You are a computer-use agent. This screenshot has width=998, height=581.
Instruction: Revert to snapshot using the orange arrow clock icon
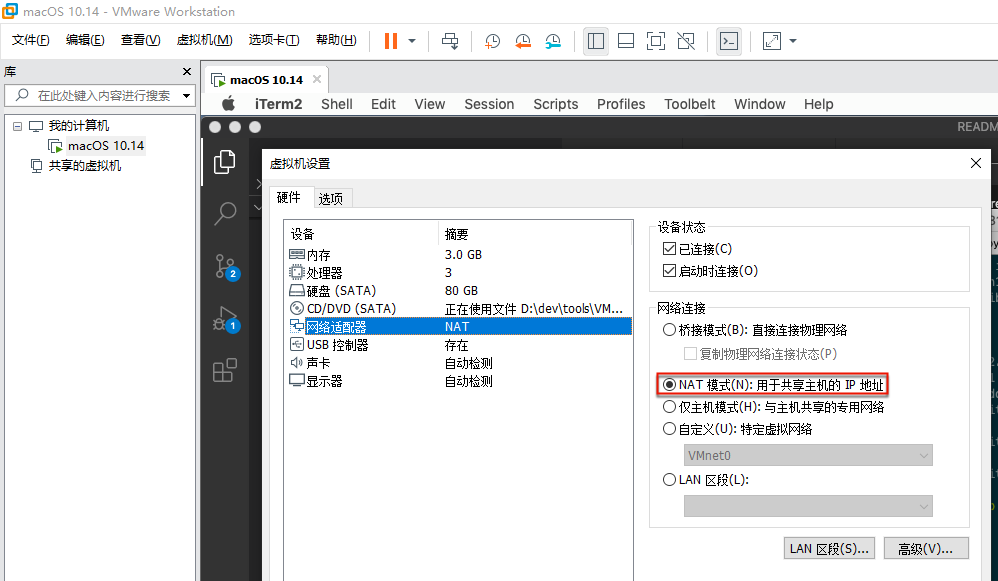(523, 41)
